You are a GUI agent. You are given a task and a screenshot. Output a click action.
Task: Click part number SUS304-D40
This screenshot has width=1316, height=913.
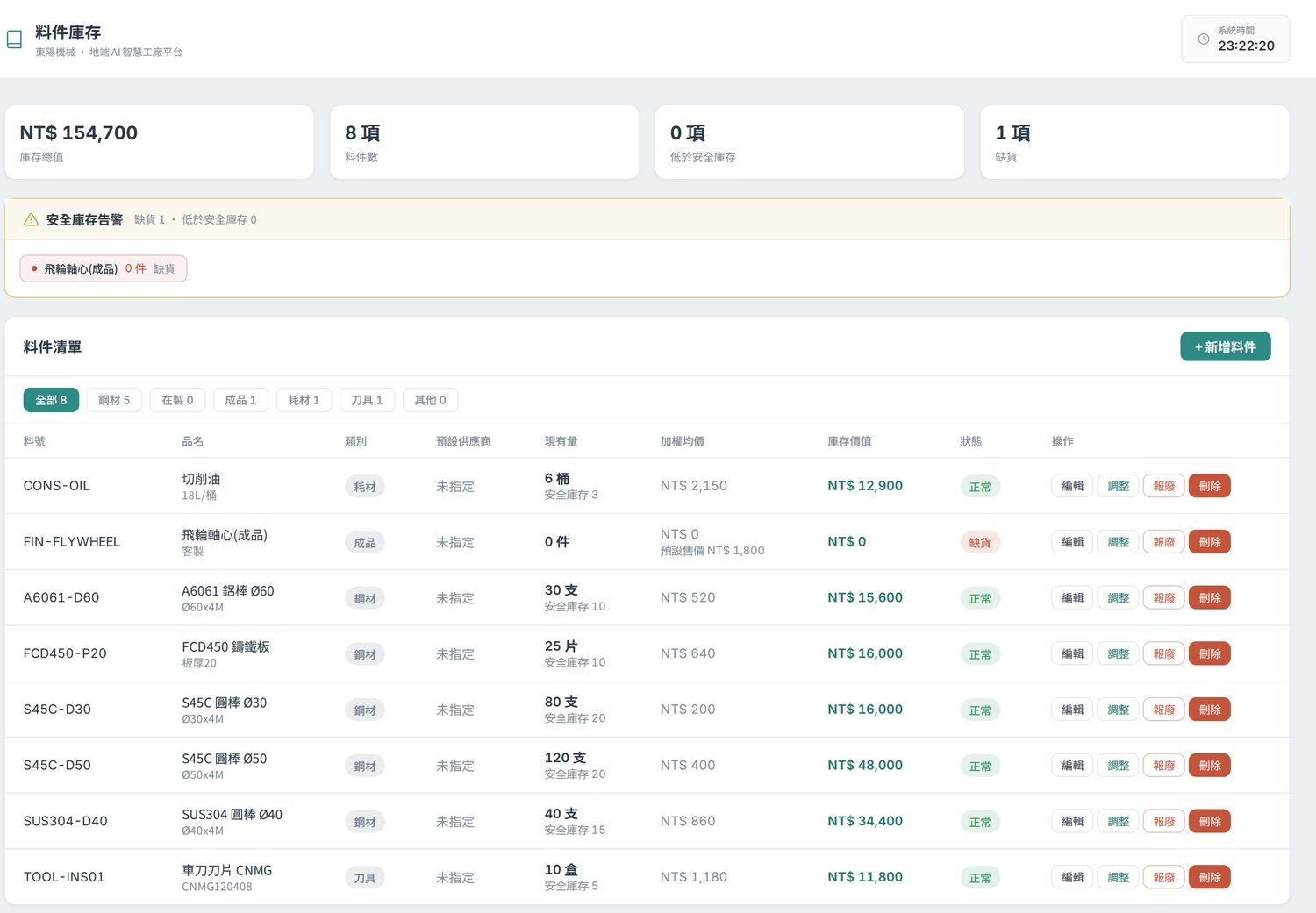click(x=66, y=821)
